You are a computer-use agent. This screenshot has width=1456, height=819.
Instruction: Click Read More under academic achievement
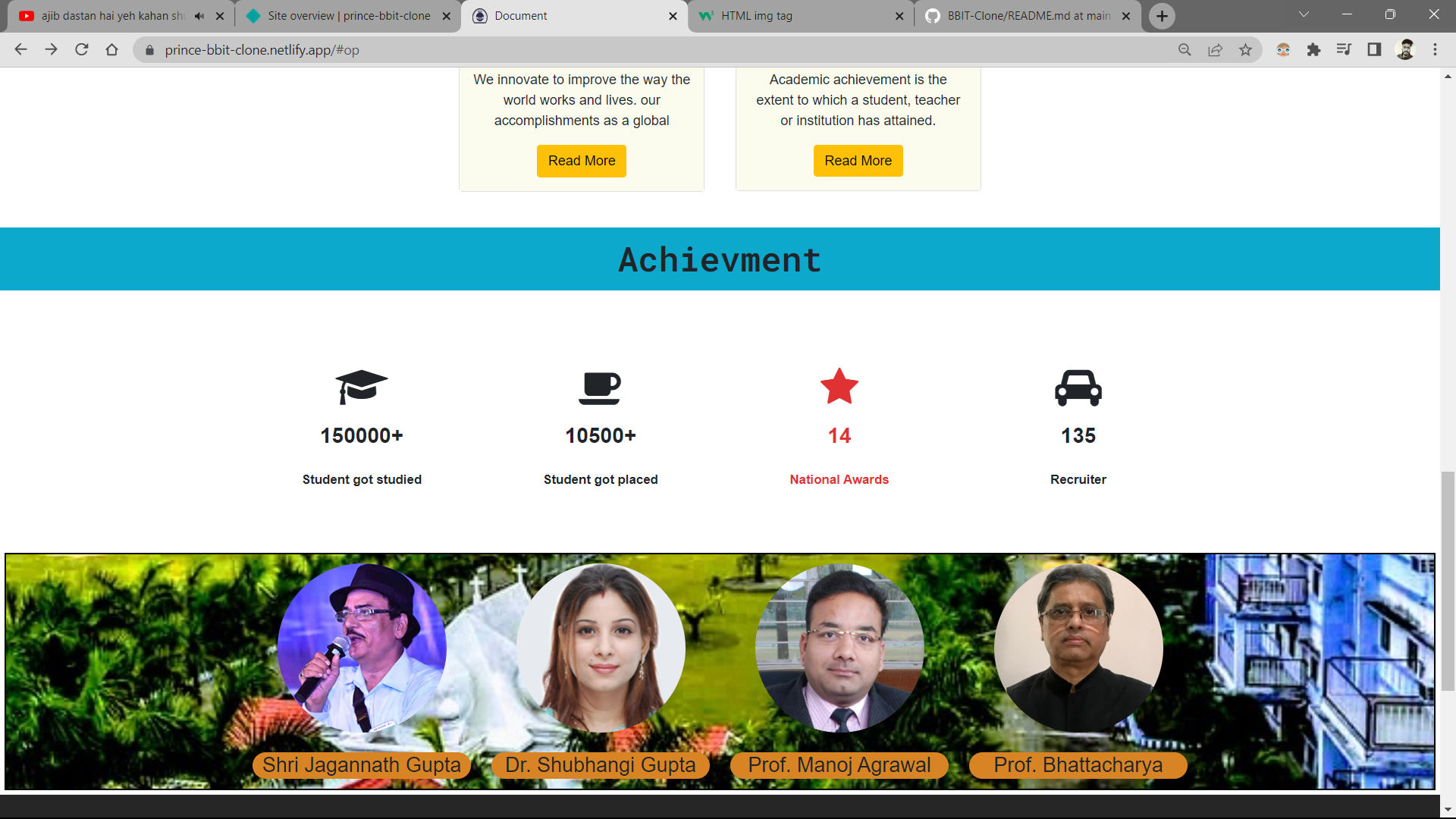[858, 161]
